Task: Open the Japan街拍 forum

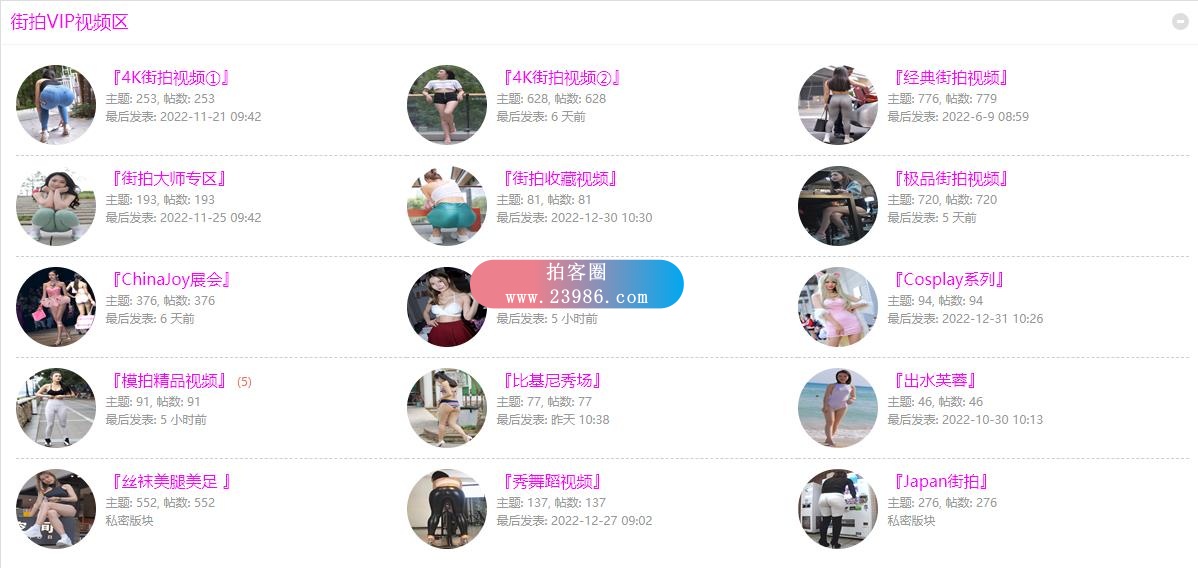Action: point(941,482)
